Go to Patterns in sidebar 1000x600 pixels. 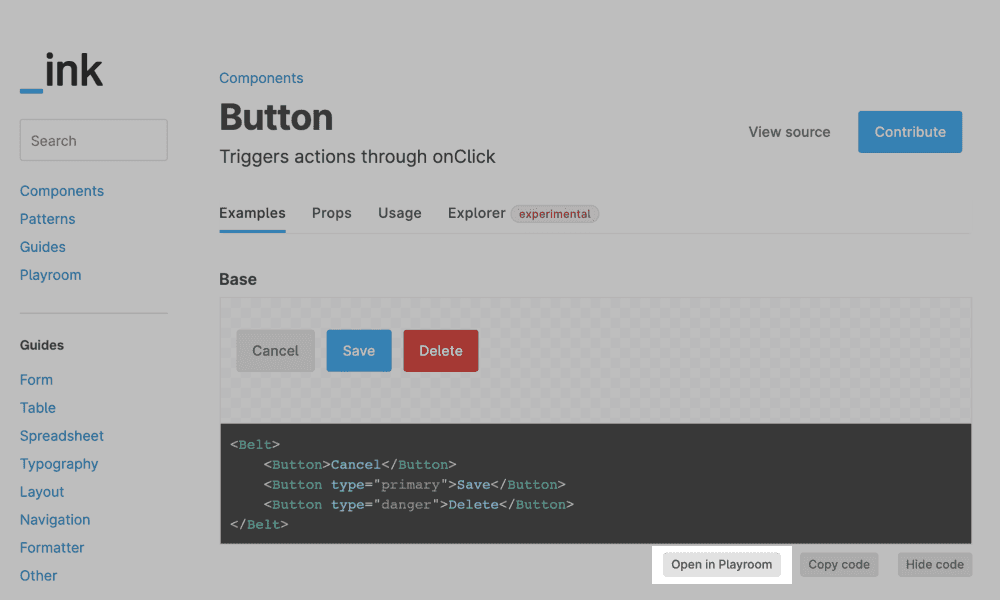[x=48, y=219]
